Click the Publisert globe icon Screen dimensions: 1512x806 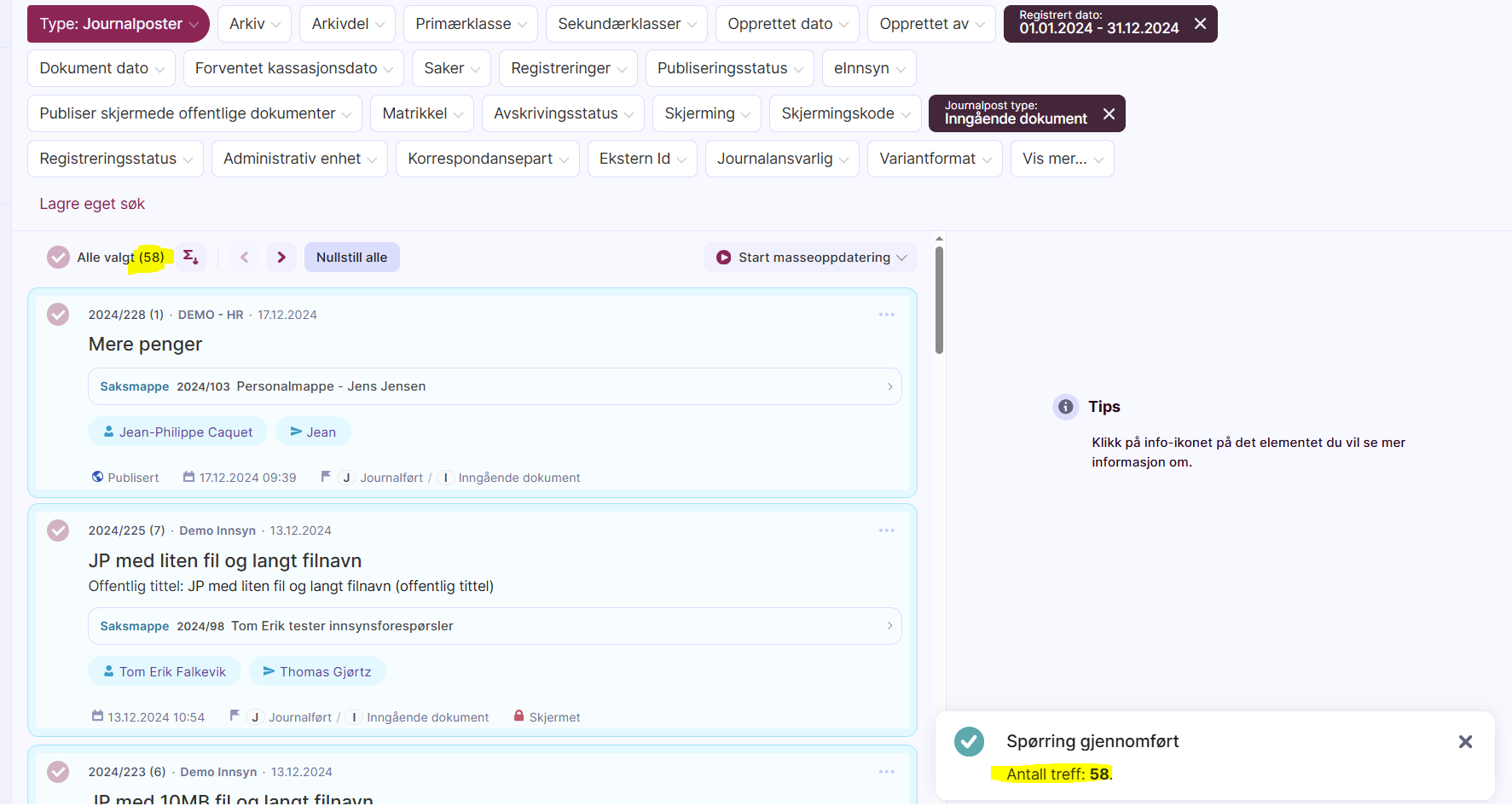point(98,477)
